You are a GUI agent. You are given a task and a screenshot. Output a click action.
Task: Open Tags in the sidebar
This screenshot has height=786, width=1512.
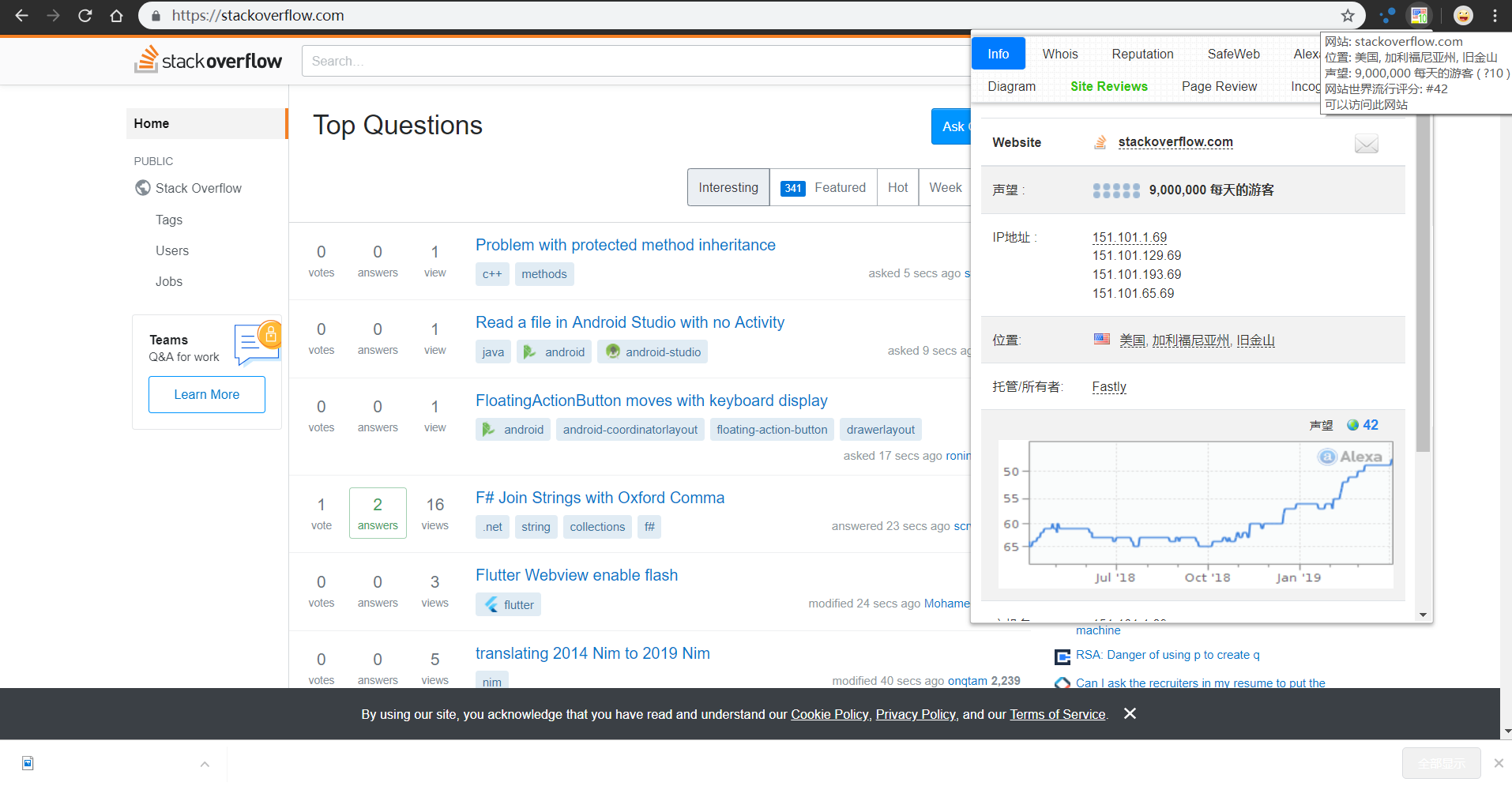(169, 220)
